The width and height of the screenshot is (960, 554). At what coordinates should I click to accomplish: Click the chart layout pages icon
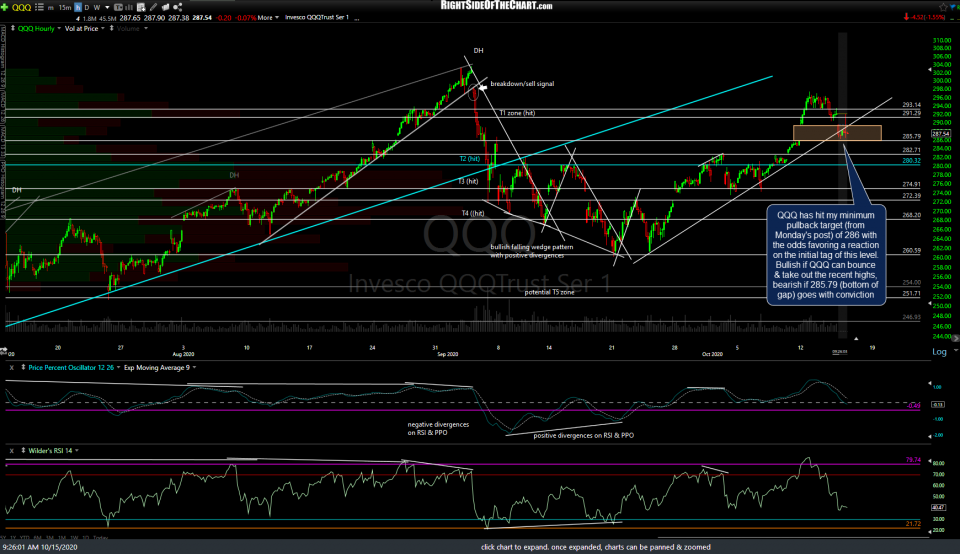pos(165,7)
